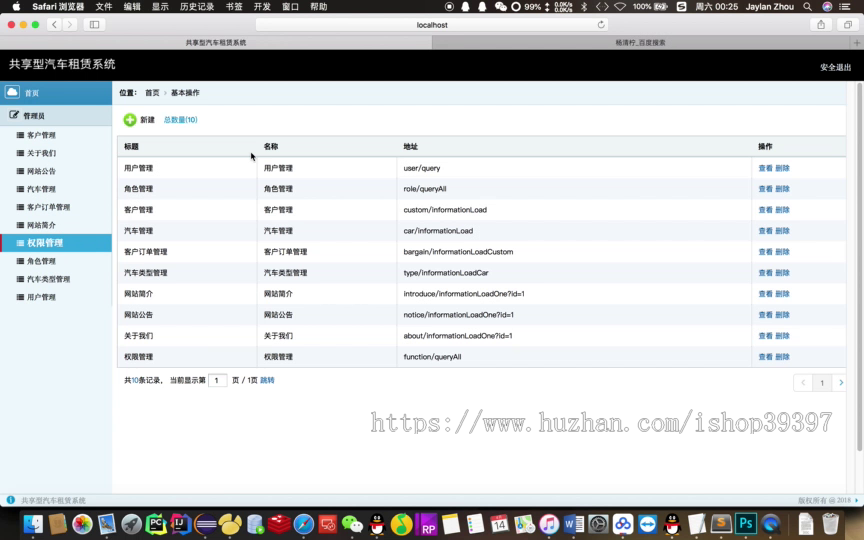Open WeChat in the Dock
This screenshot has height=540, width=864.
[353, 524]
